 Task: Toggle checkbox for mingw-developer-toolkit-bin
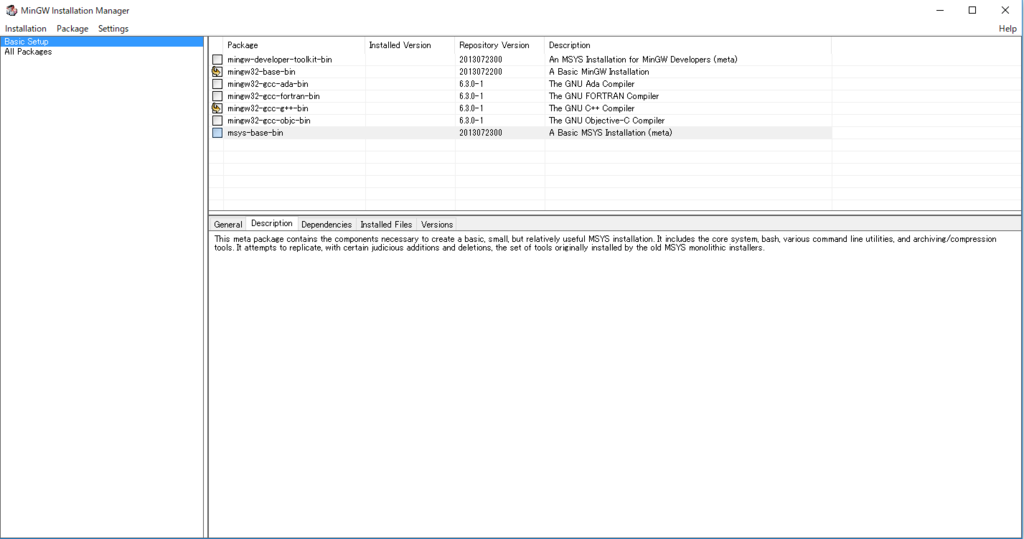click(217, 59)
